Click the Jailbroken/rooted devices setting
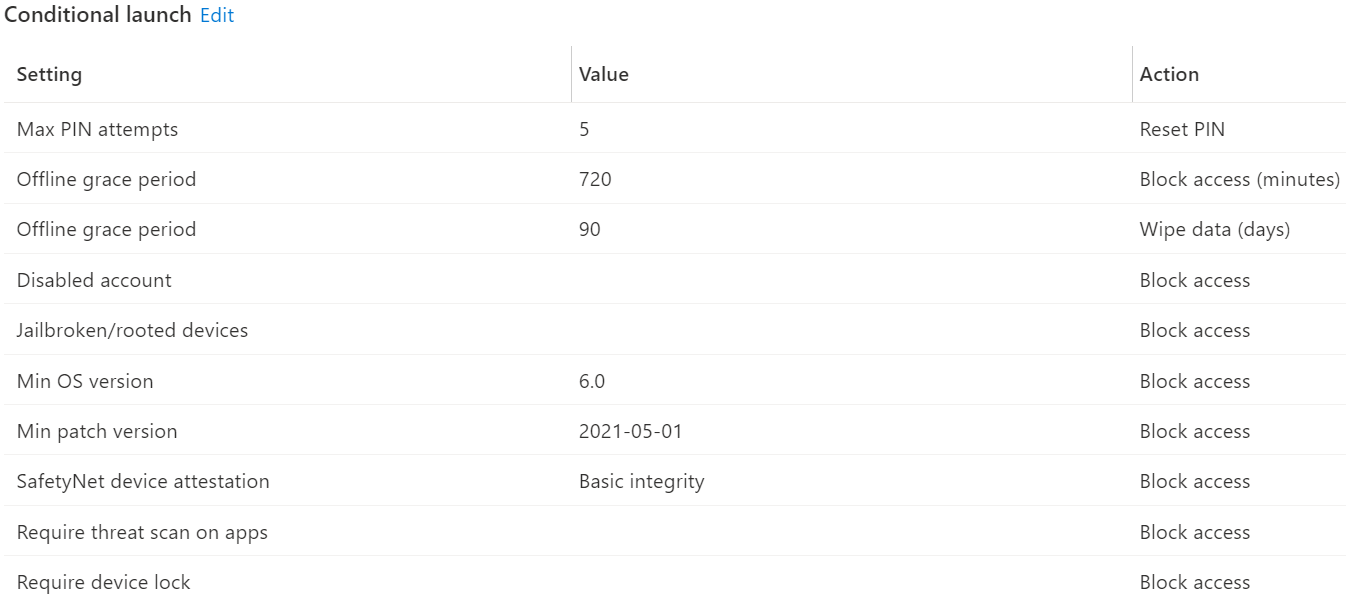The image size is (1346, 600). point(132,330)
